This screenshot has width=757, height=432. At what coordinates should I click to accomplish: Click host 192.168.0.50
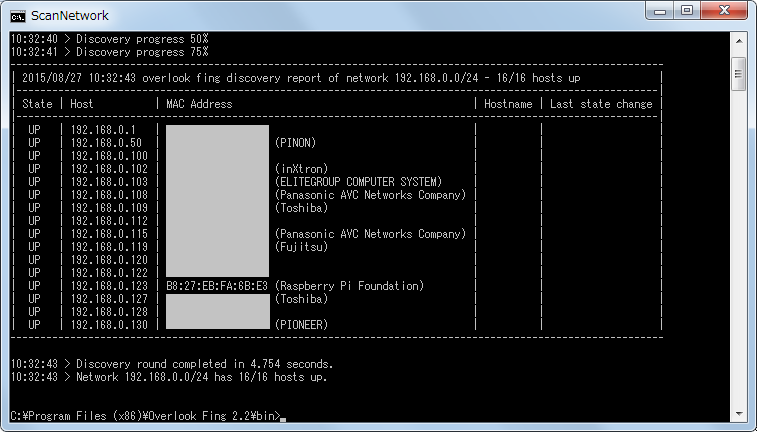pyautogui.click(x=106, y=143)
